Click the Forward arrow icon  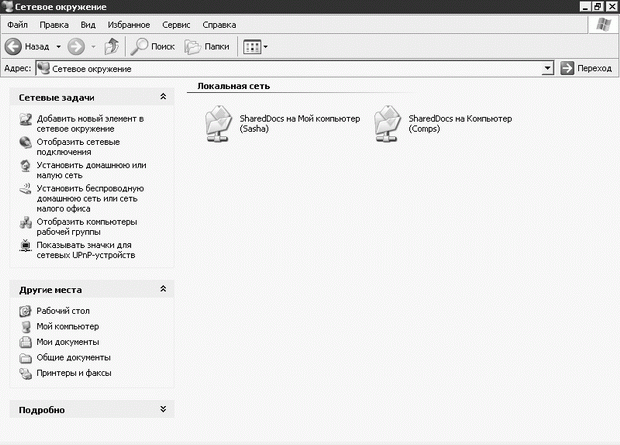click(x=76, y=47)
